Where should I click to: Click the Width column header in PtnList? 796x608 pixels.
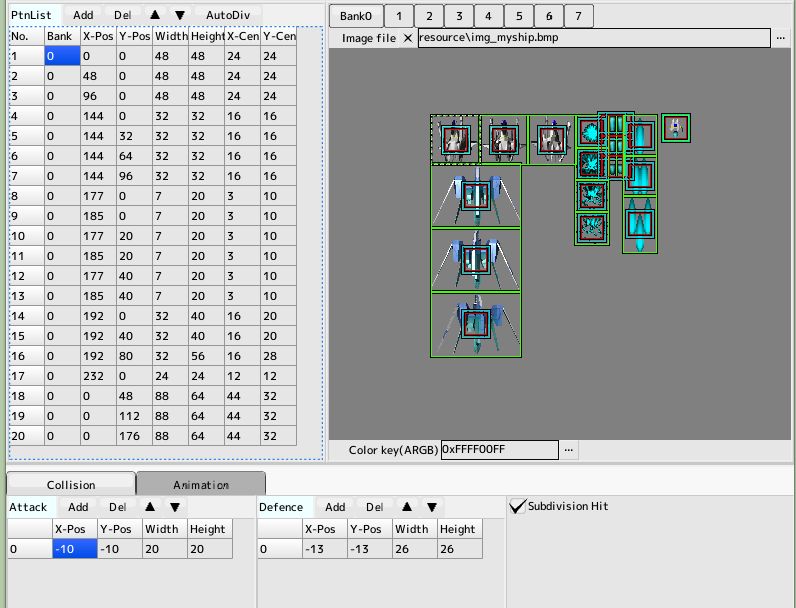171,36
